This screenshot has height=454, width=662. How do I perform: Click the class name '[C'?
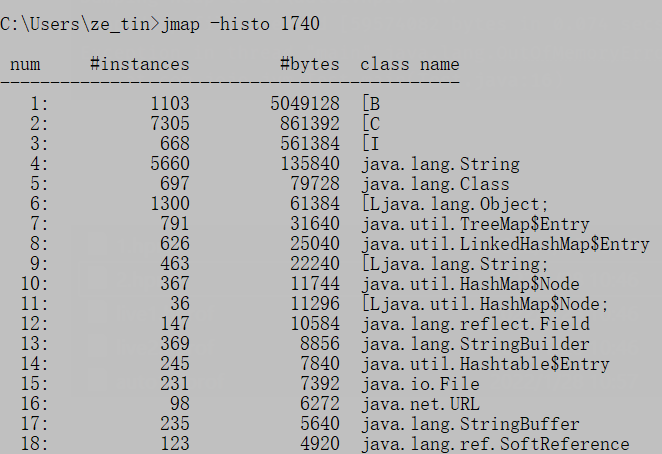tap(371, 124)
